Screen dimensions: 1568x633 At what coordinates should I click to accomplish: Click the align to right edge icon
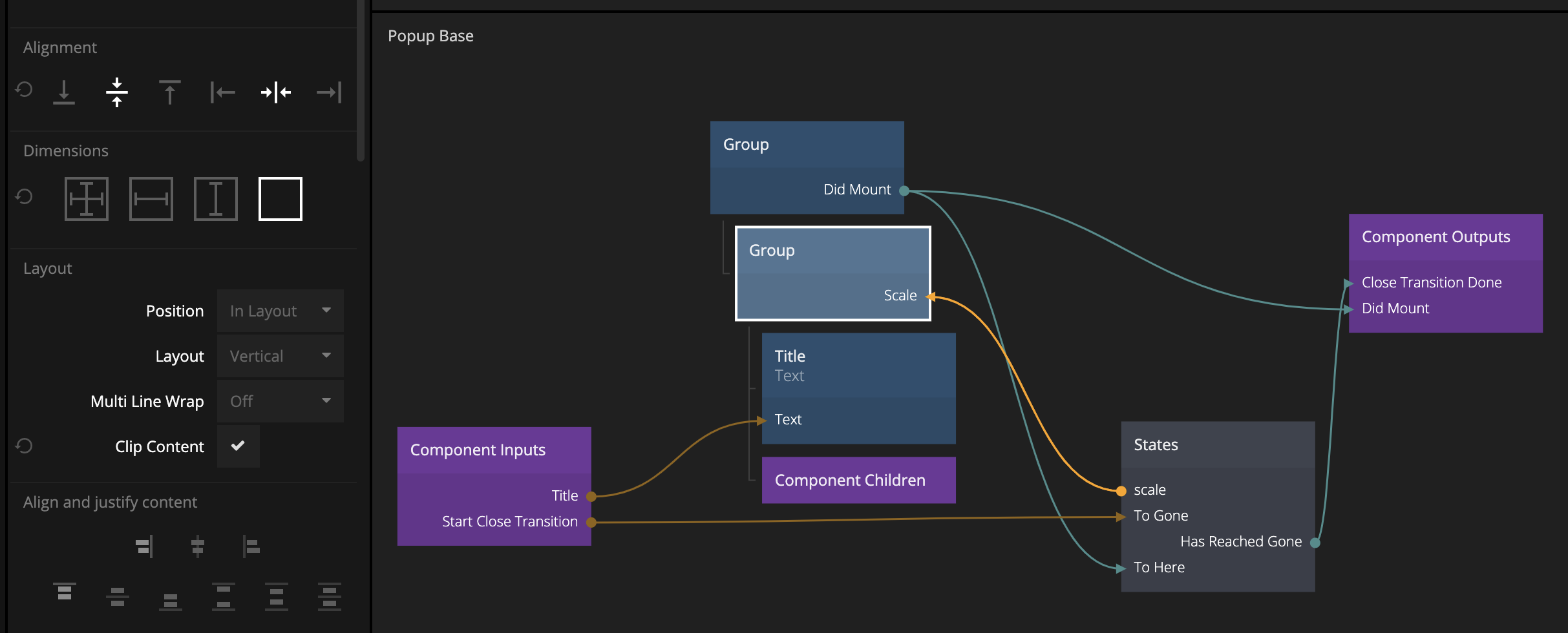click(x=329, y=92)
